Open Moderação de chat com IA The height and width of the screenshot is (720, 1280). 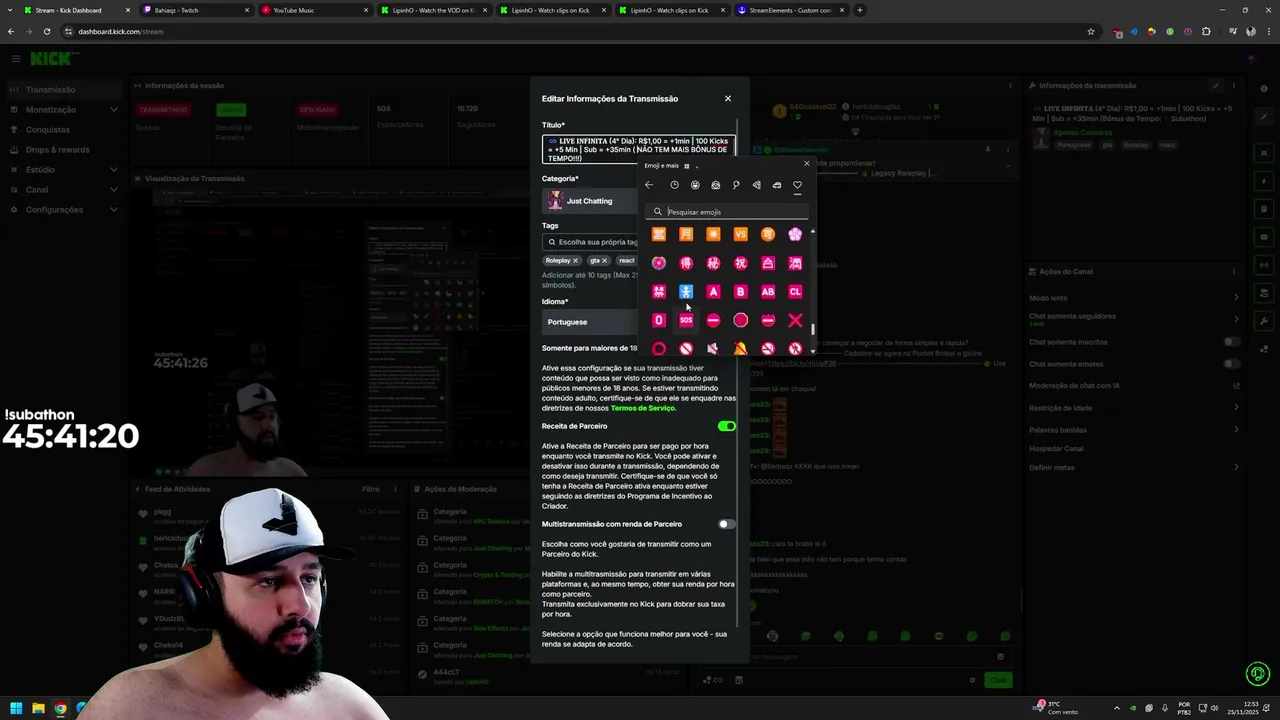1135,386
